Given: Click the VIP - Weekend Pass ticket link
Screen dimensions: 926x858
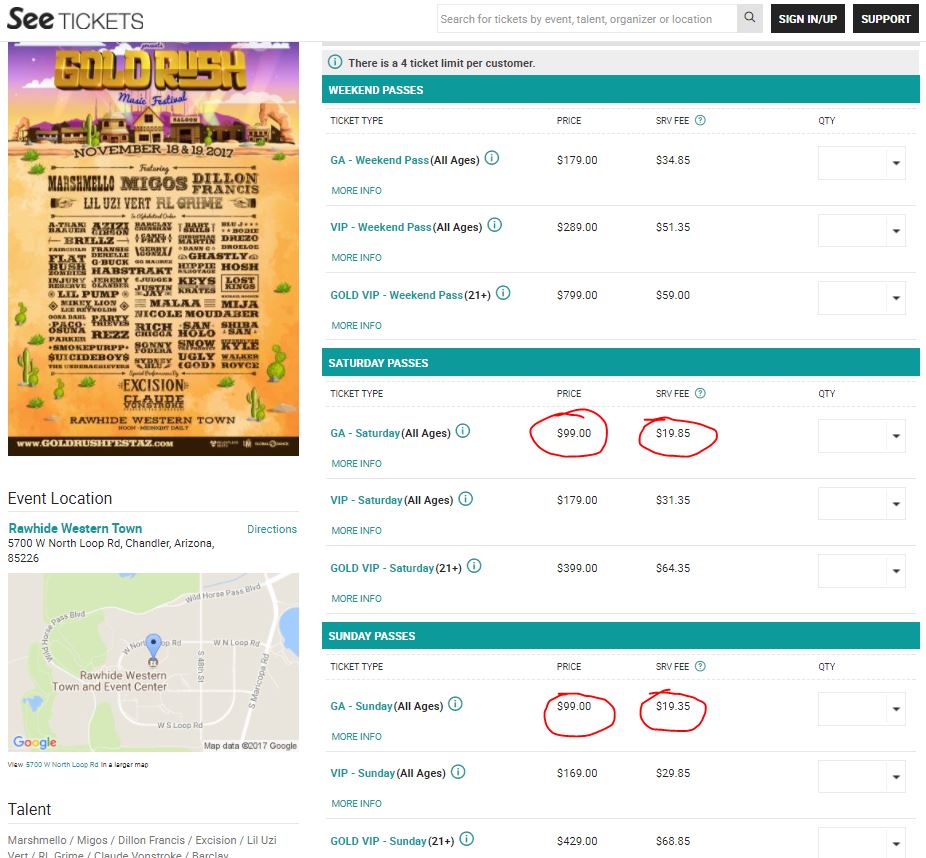Looking at the screenshot, I should coord(381,227).
